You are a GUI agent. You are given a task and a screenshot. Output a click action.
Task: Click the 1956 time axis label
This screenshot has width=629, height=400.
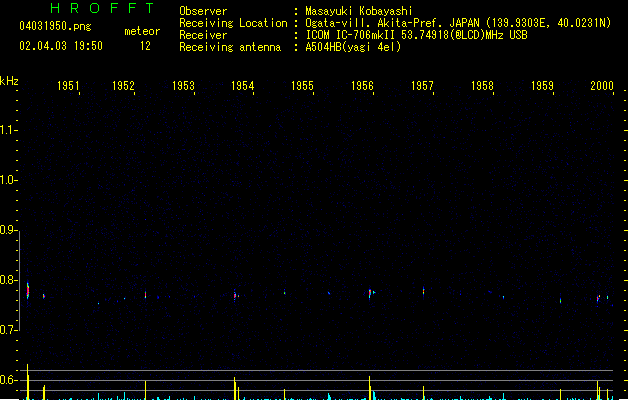pos(363,85)
